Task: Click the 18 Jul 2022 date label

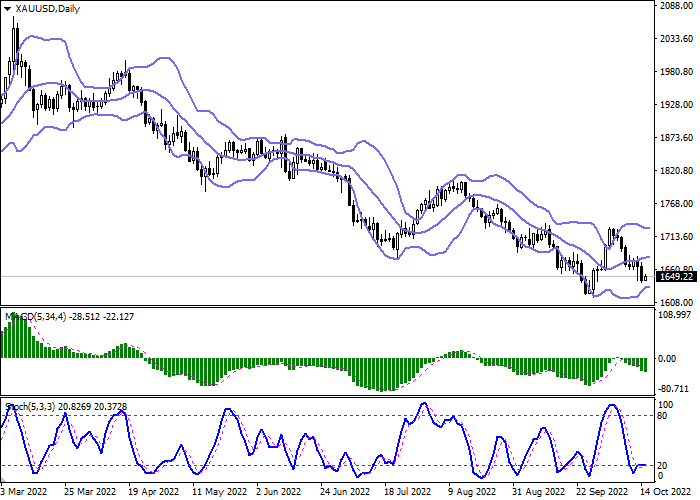Action: pyautogui.click(x=408, y=492)
